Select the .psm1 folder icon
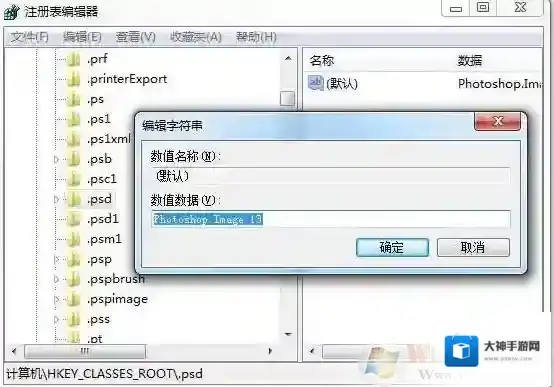The image size is (554, 387). point(74,239)
